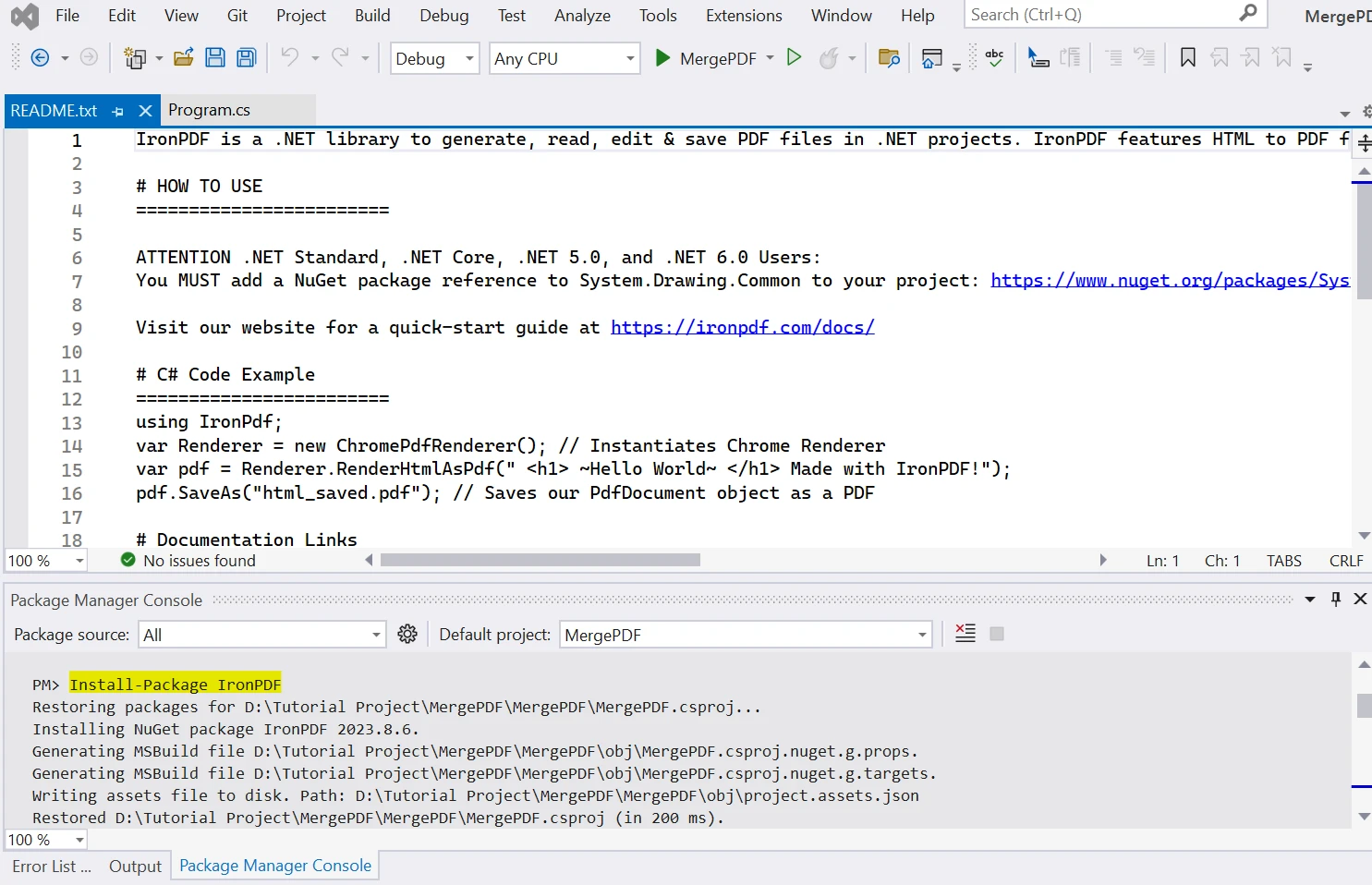The height and width of the screenshot is (885, 1372).
Task: Click the editor vertical scrollbar thumb
Action: (1364, 242)
